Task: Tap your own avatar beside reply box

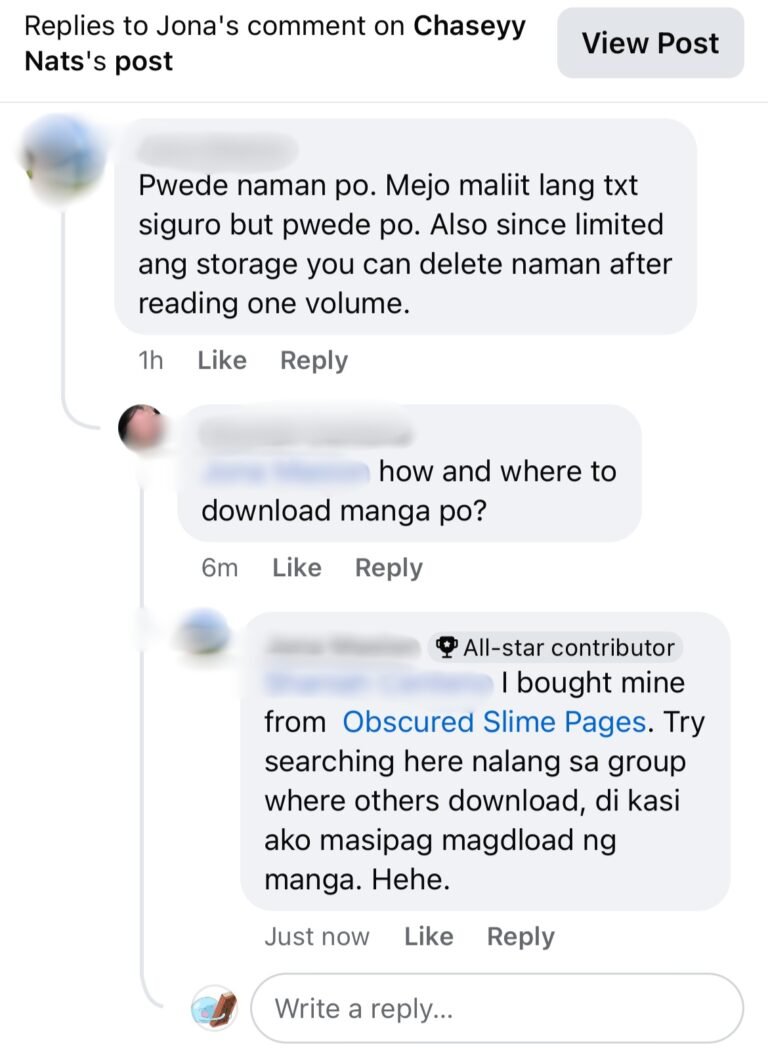Action: tap(213, 1008)
